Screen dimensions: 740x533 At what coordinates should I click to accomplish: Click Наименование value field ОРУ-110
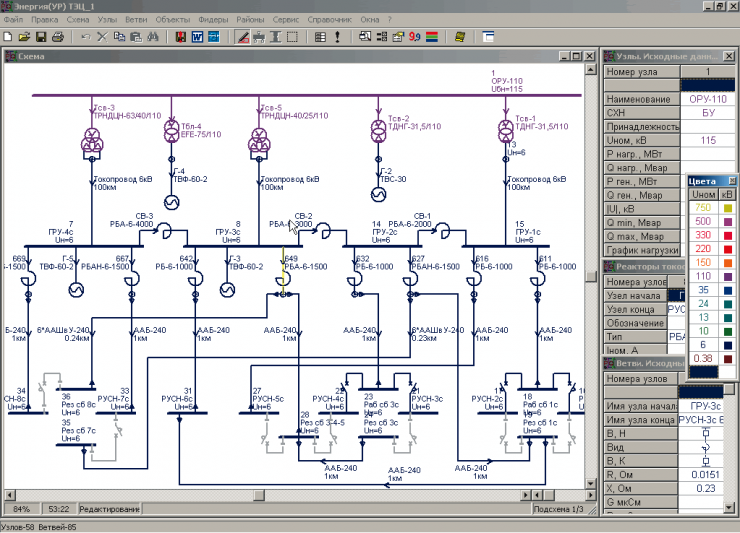point(707,99)
